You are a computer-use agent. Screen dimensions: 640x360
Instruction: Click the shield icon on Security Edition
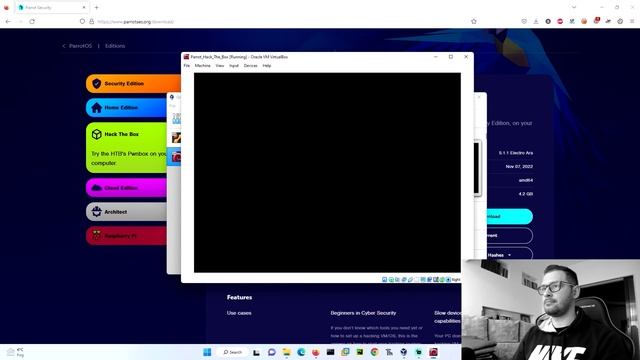click(96, 84)
